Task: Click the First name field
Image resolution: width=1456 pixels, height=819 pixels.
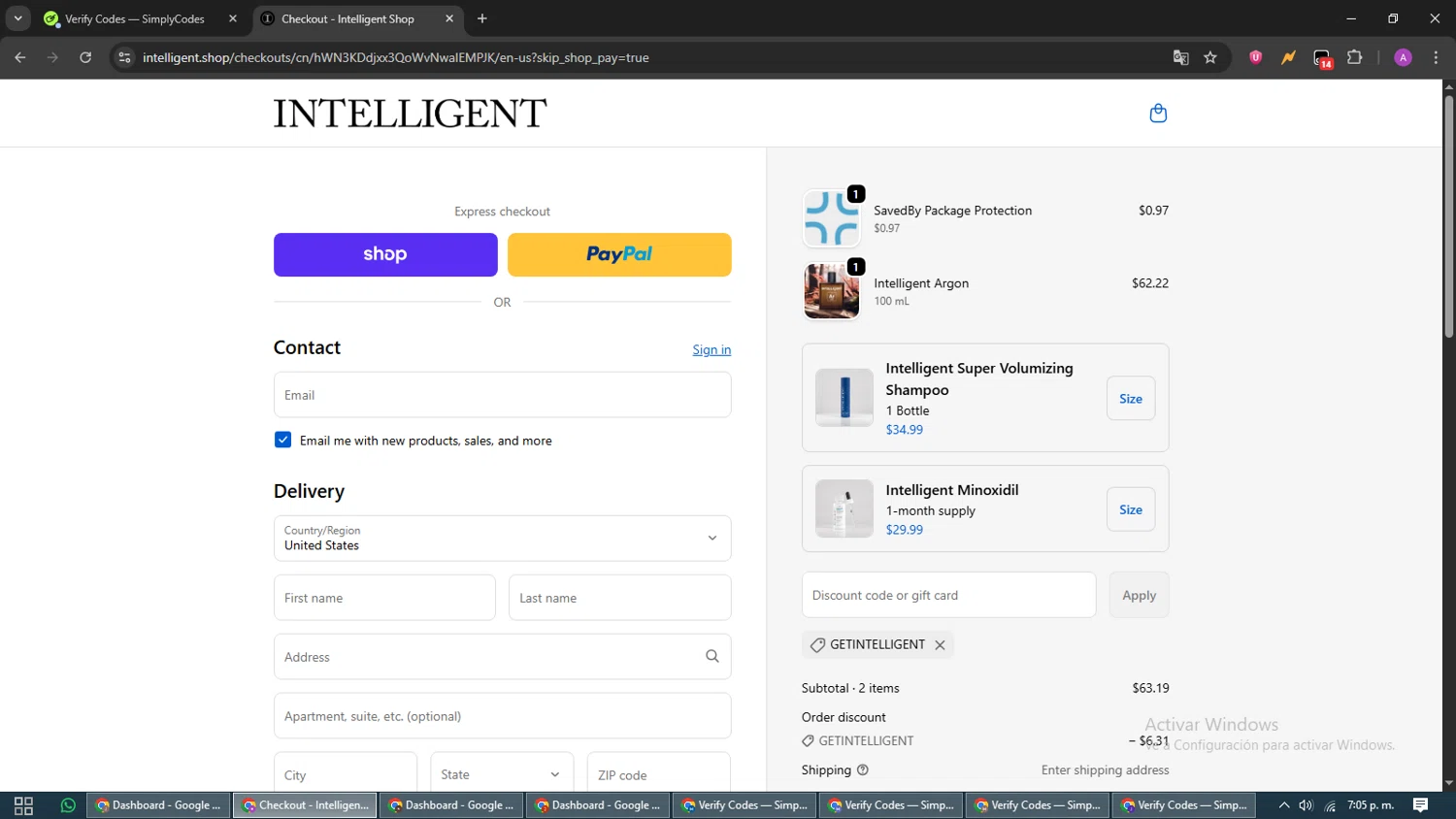Action: (x=384, y=598)
